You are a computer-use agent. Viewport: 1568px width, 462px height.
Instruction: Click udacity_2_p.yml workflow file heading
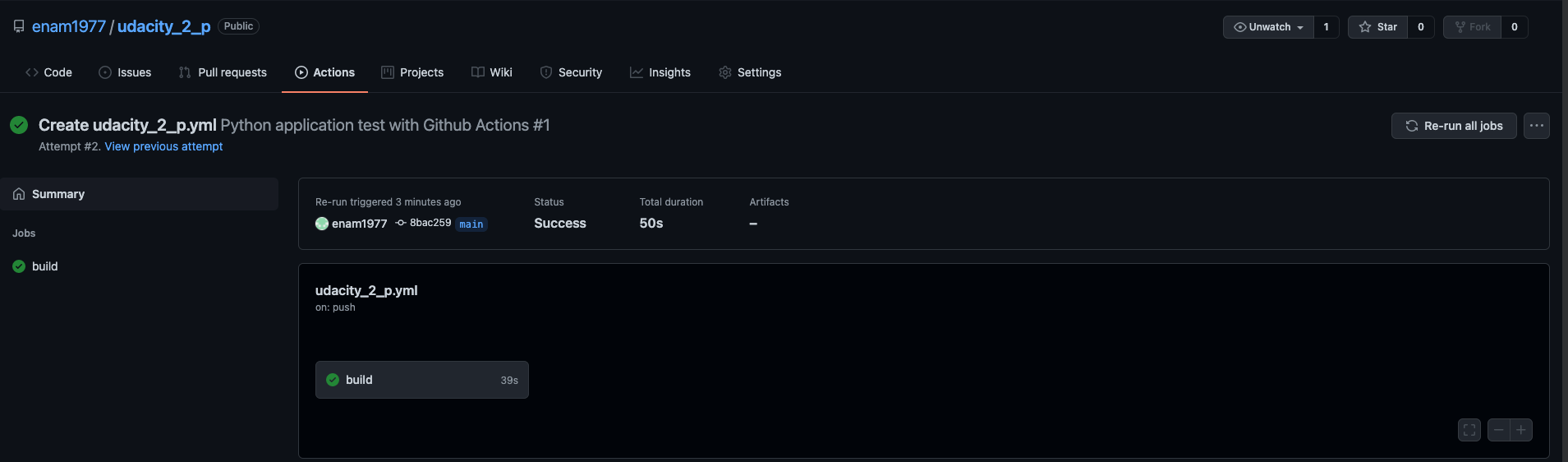point(366,290)
